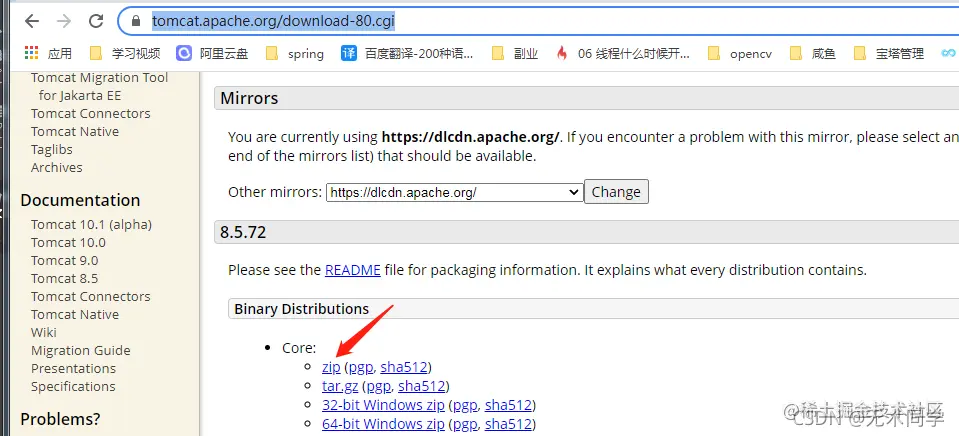
Task: Open the opencv bookmark folder
Action: click(739, 54)
